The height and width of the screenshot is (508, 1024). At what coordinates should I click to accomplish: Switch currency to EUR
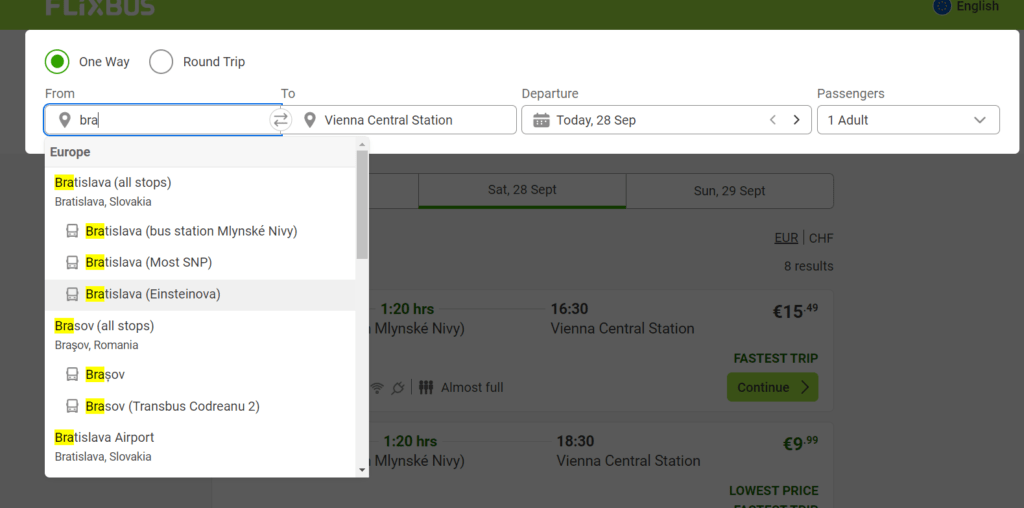(786, 238)
